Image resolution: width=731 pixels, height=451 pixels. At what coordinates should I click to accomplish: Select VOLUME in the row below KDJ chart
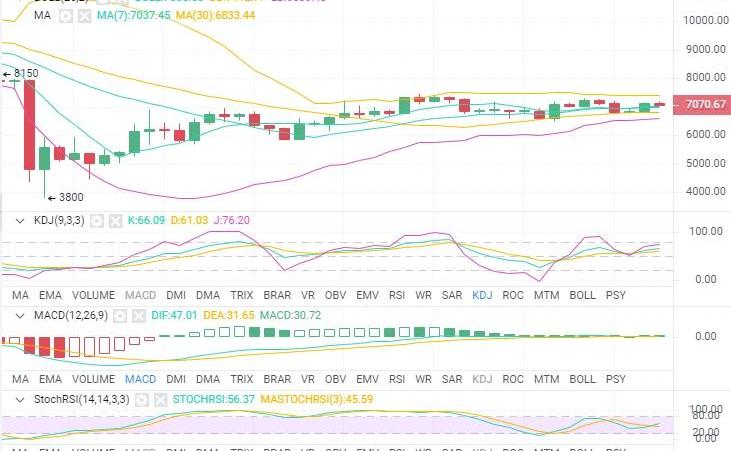[93, 295]
